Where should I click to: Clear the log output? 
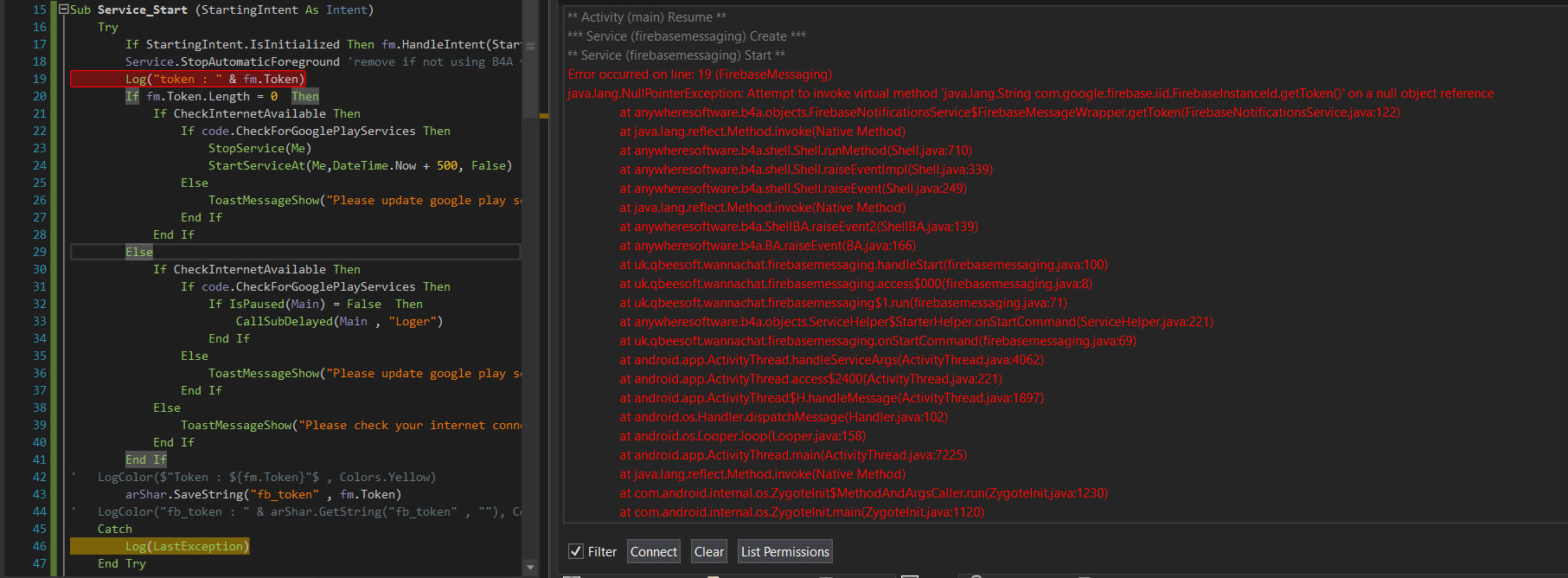tap(708, 551)
